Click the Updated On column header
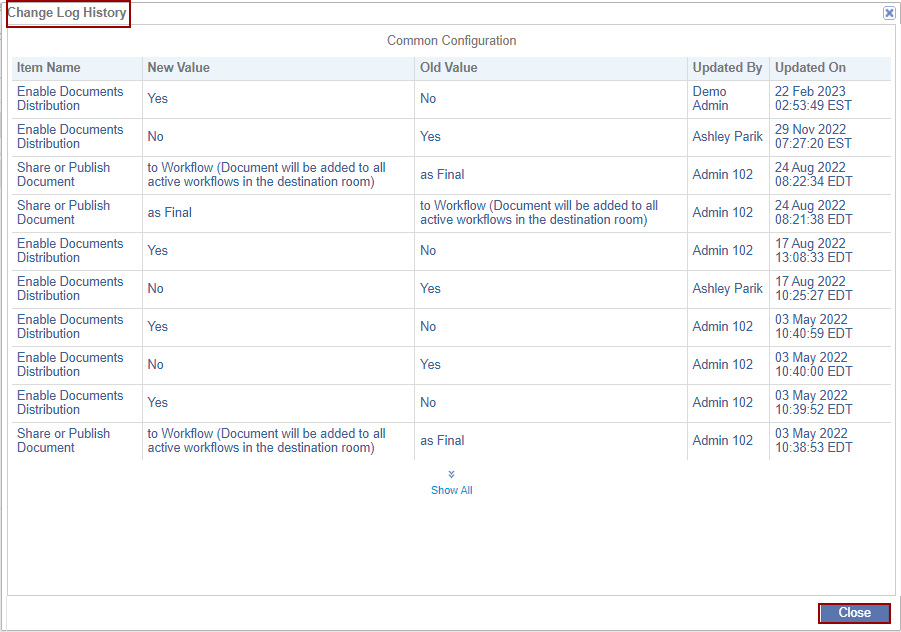 coord(810,68)
